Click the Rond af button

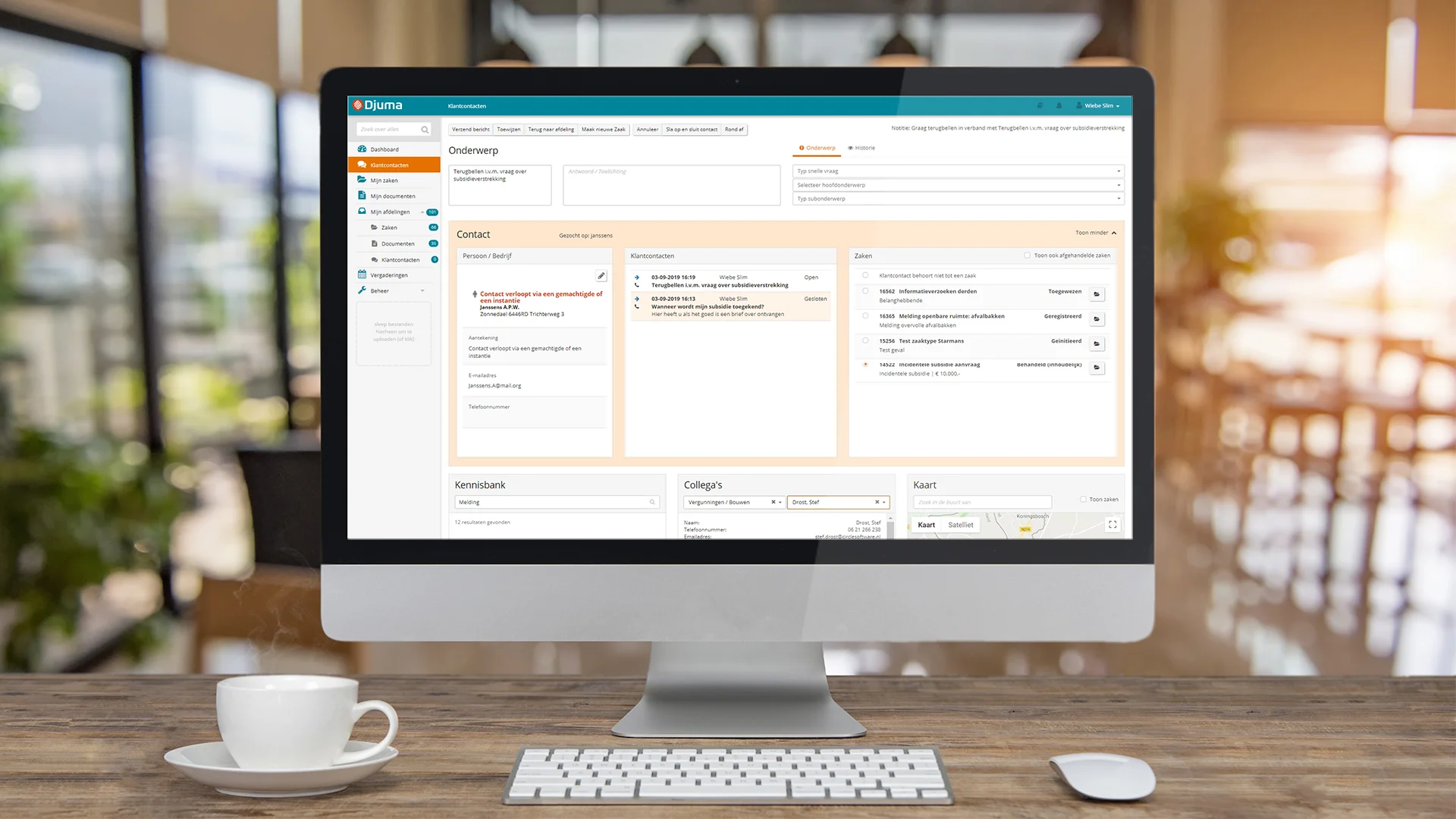[x=734, y=130]
